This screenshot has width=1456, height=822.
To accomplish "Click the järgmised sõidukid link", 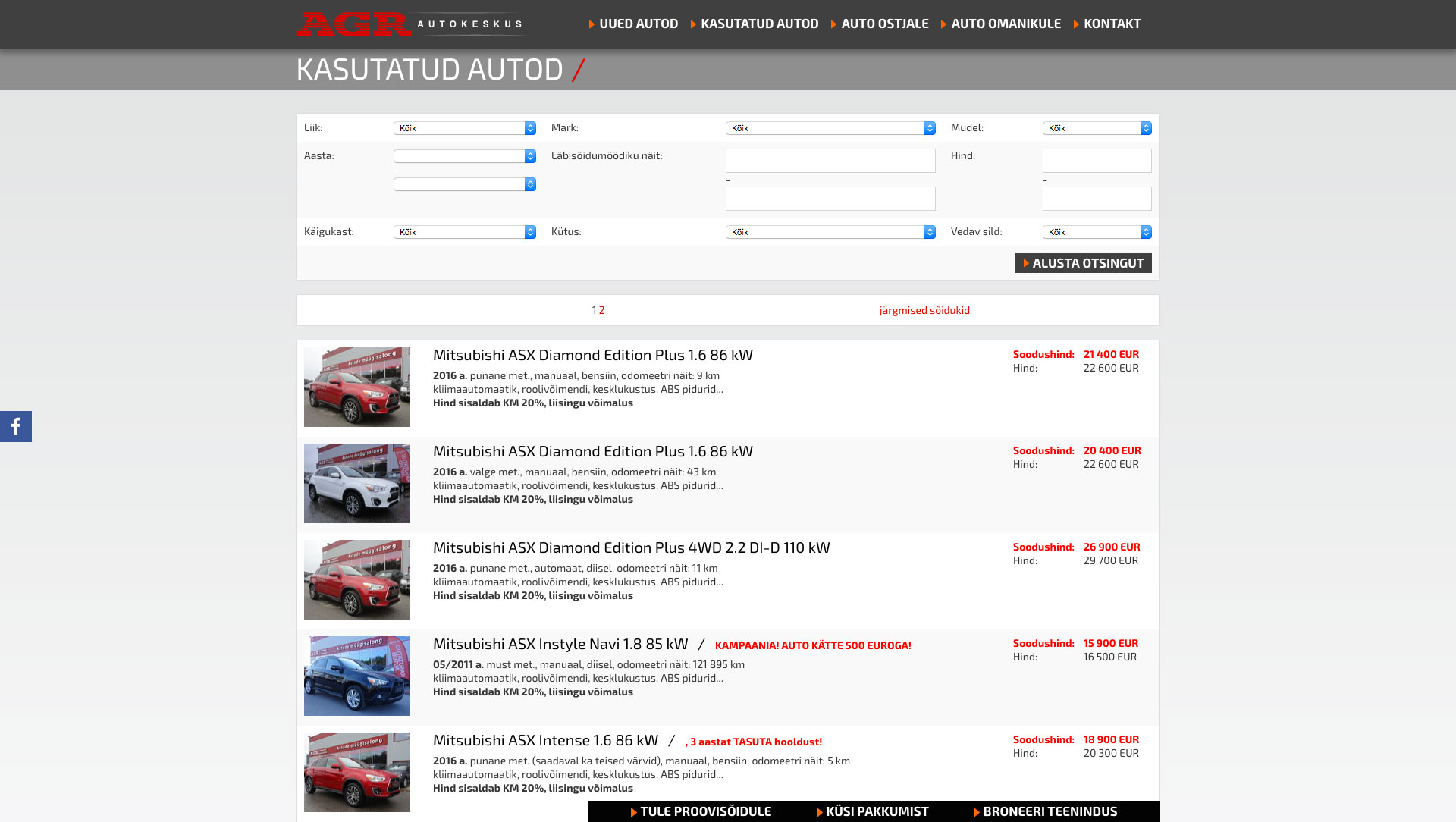I will point(924,310).
